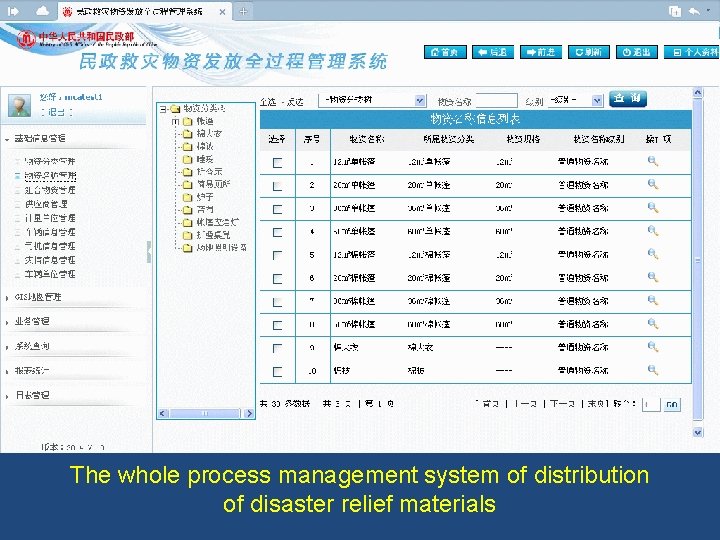This screenshot has height=540, width=720.
Task: Tick the checkbox for row 10
Action: pos(277,371)
